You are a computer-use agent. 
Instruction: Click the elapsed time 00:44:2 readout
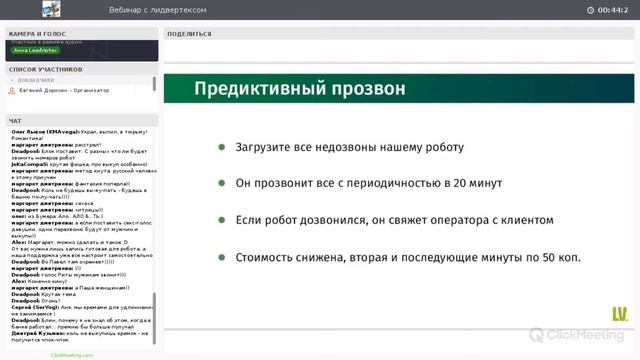click(x=613, y=10)
